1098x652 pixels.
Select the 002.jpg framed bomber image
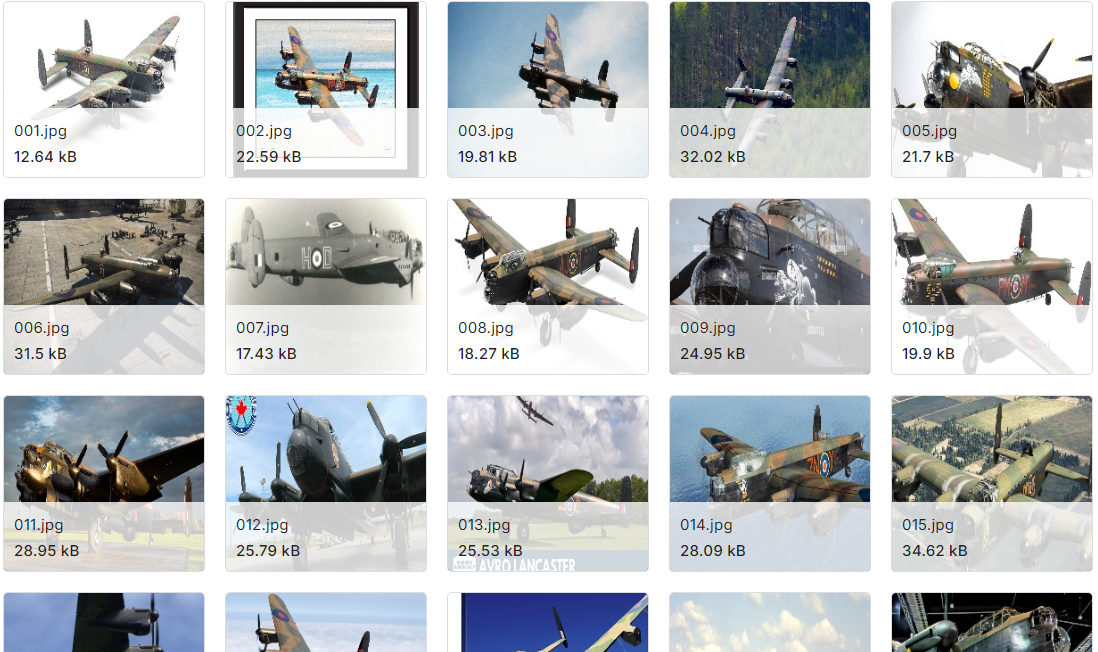326,90
